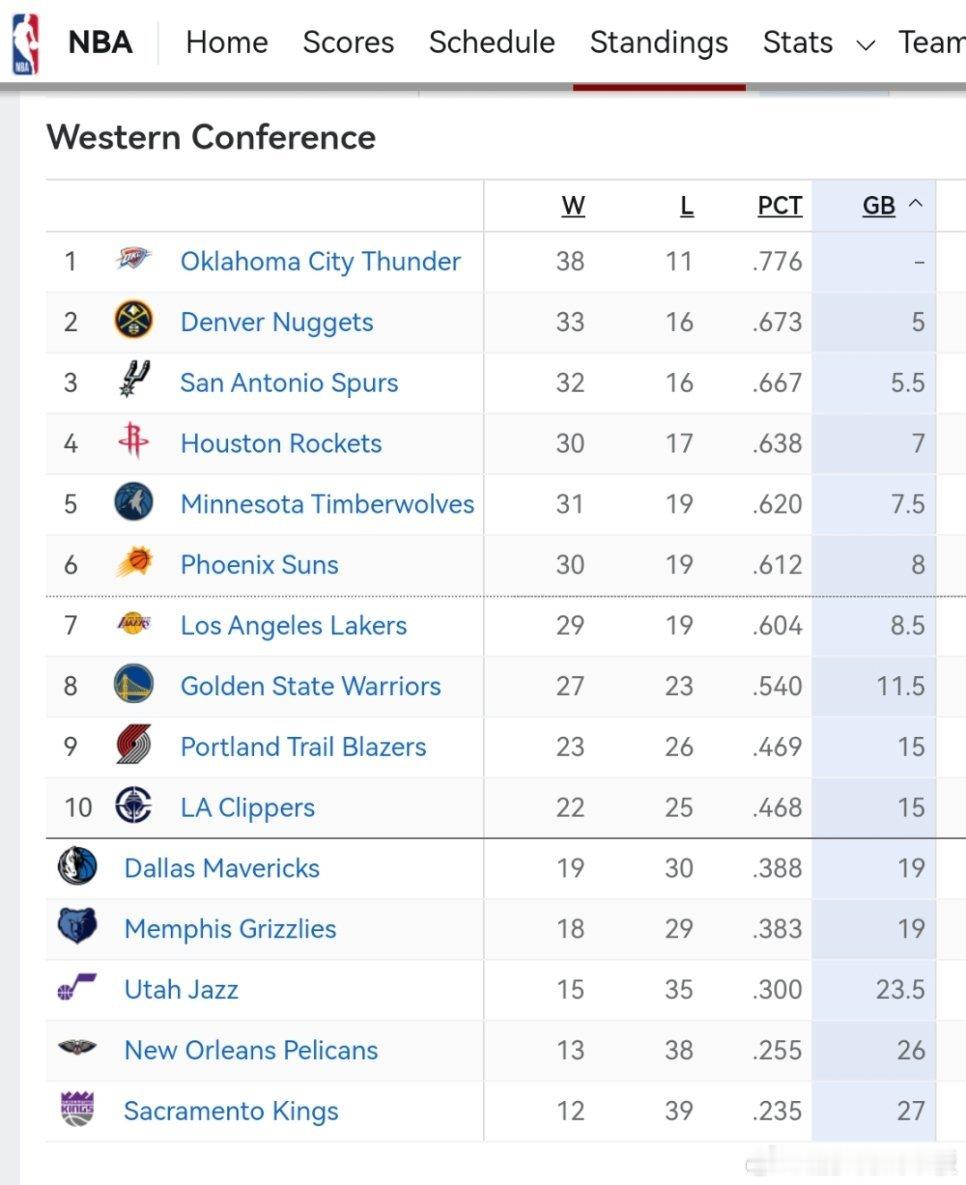Viewport: 966px width, 1185px height.
Task: Click the Oklahoma City Thunder team logo
Action: (x=134, y=261)
